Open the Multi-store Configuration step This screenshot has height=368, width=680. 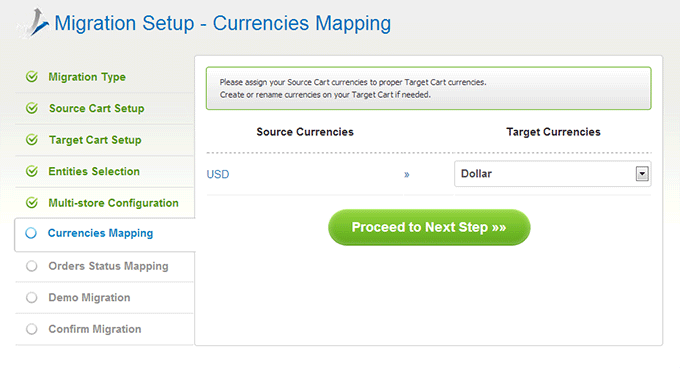[114, 203]
